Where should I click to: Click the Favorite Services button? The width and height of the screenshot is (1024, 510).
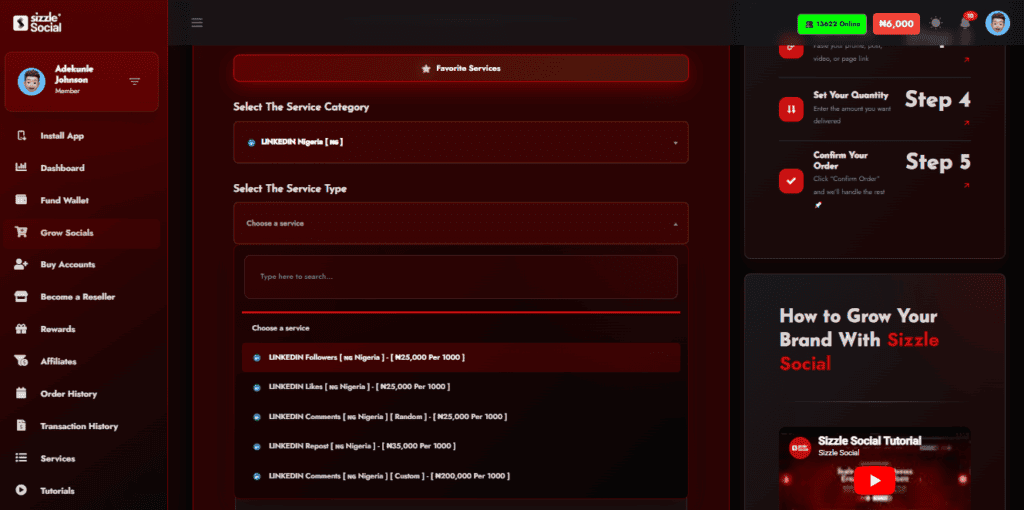coord(461,68)
